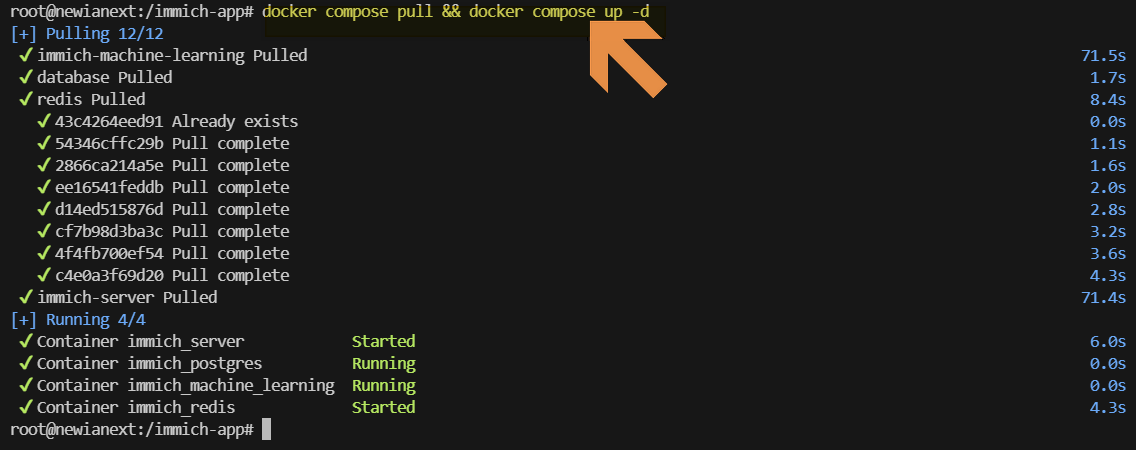Click the terminal cursor at bottom prompt
The image size is (1136, 450).
267,429
